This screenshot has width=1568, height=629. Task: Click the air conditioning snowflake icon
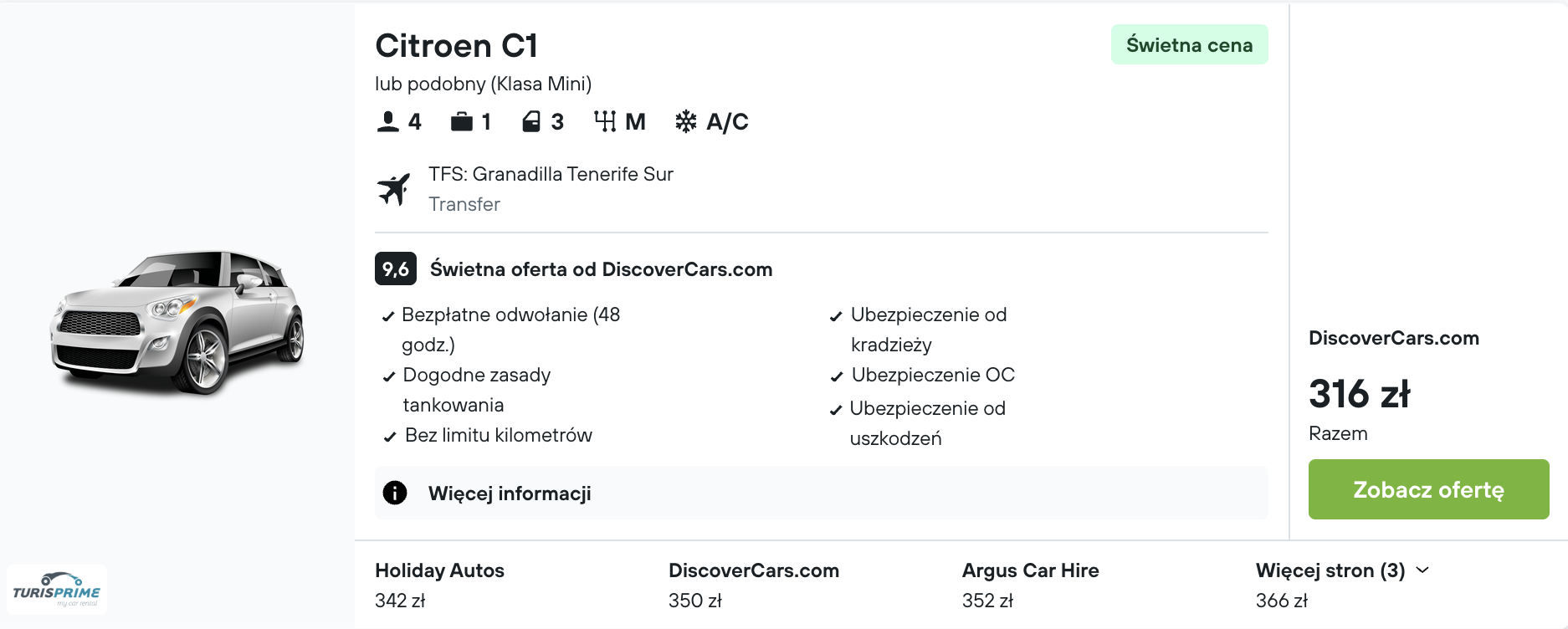pyautogui.click(x=686, y=122)
